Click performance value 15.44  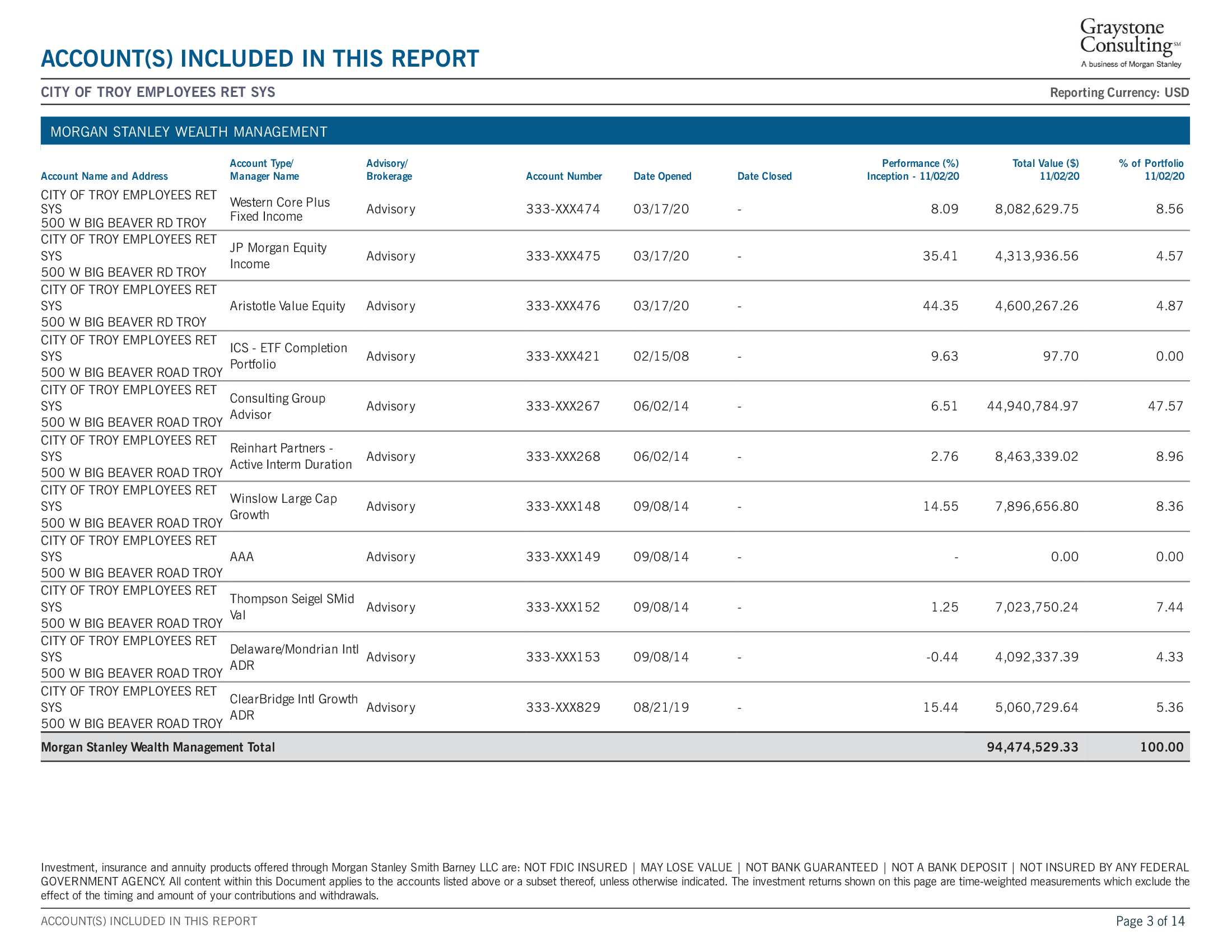[x=940, y=707]
